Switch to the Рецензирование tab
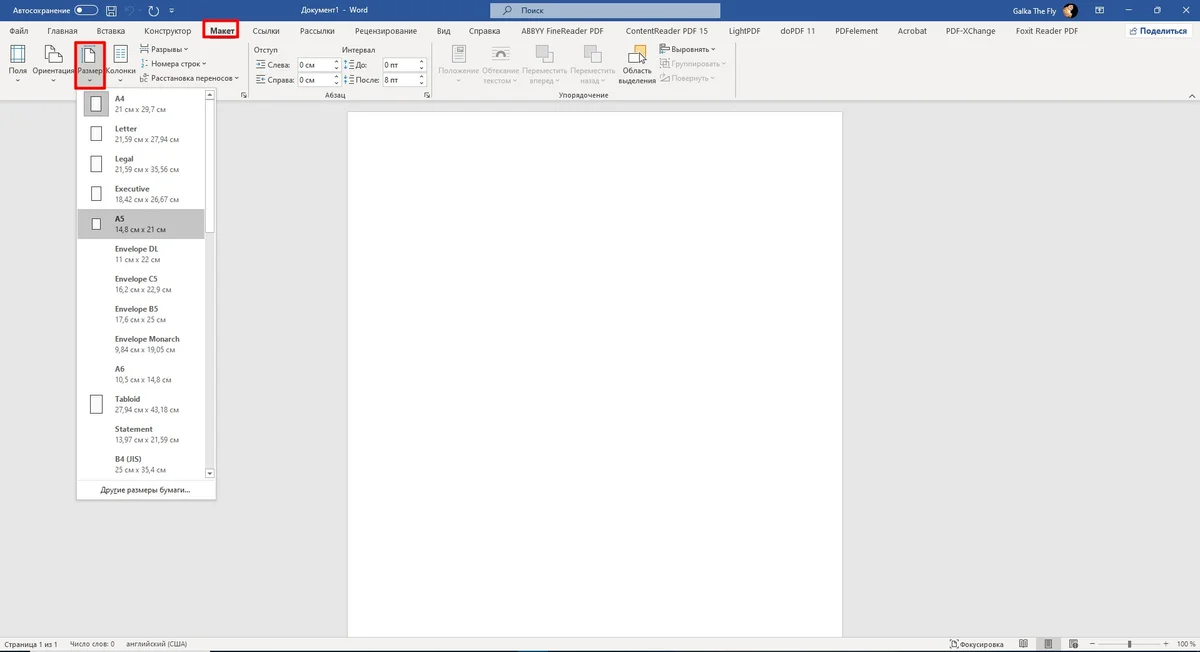This screenshot has width=1200, height=652. pyautogui.click(x=385, y=31)
